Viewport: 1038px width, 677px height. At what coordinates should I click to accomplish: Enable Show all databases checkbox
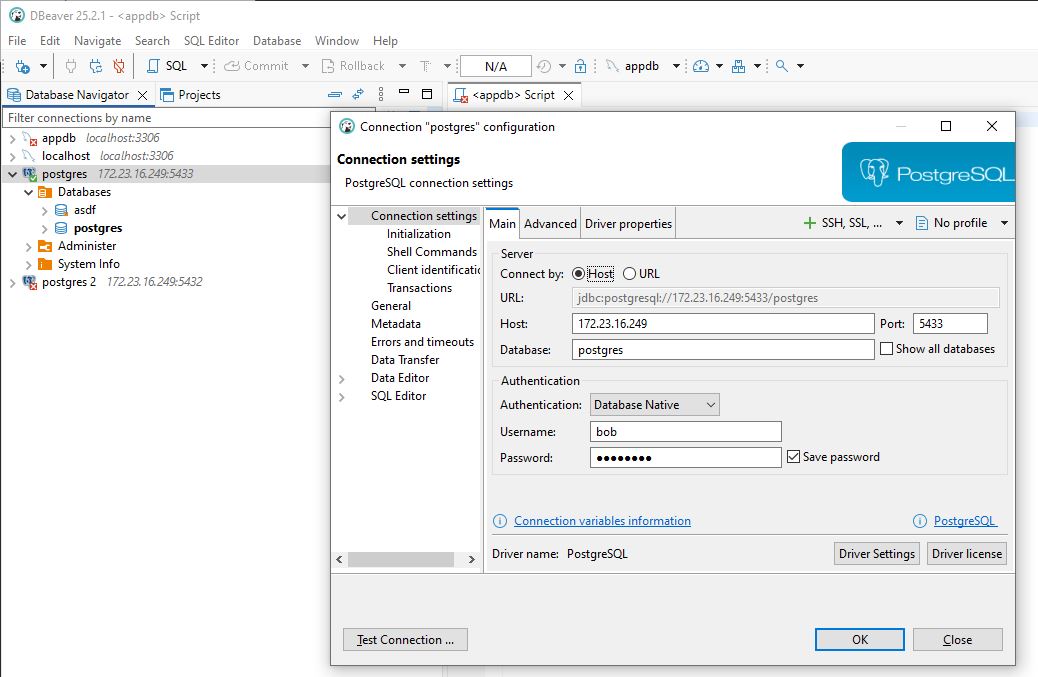(x=886, y=349)
